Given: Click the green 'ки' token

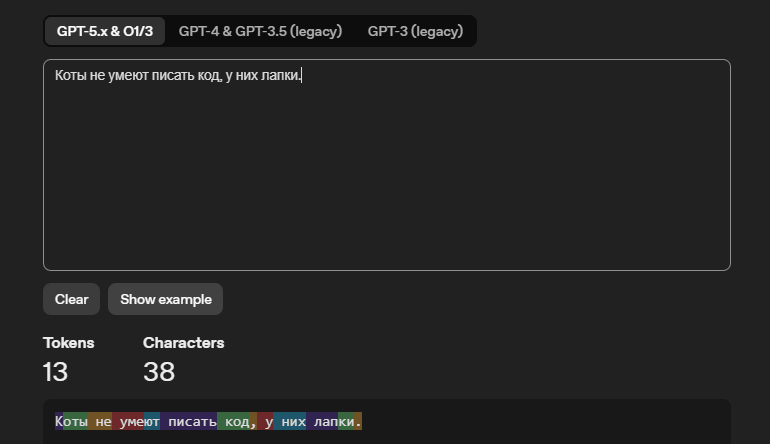Looking at the screenshot, I should coord(346,421).
